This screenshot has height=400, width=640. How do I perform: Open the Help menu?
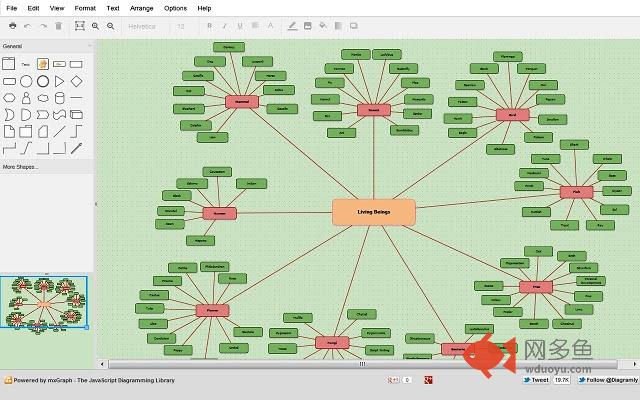(204, 8)
